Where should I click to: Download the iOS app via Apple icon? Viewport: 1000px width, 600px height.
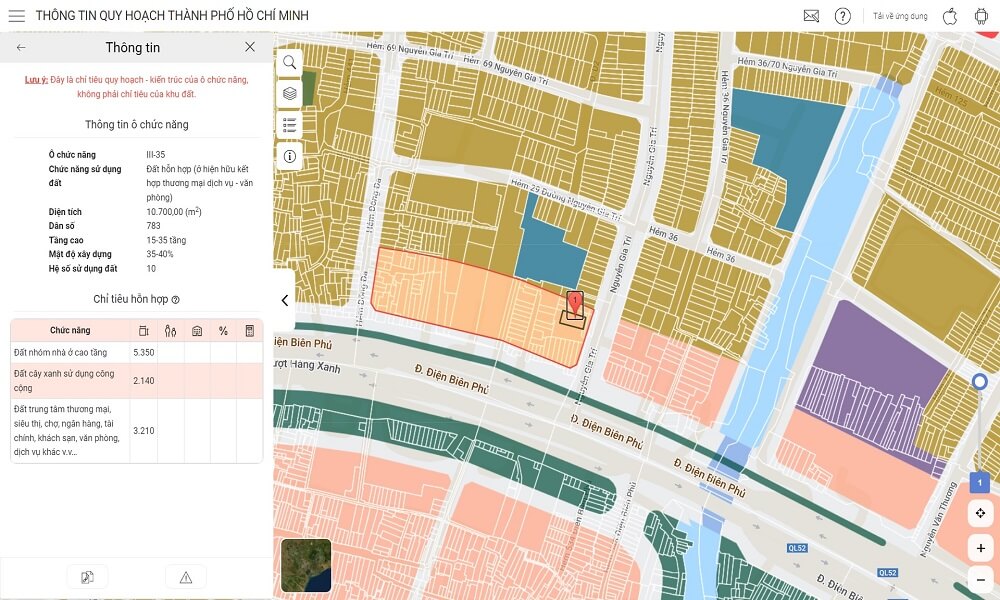950,16
